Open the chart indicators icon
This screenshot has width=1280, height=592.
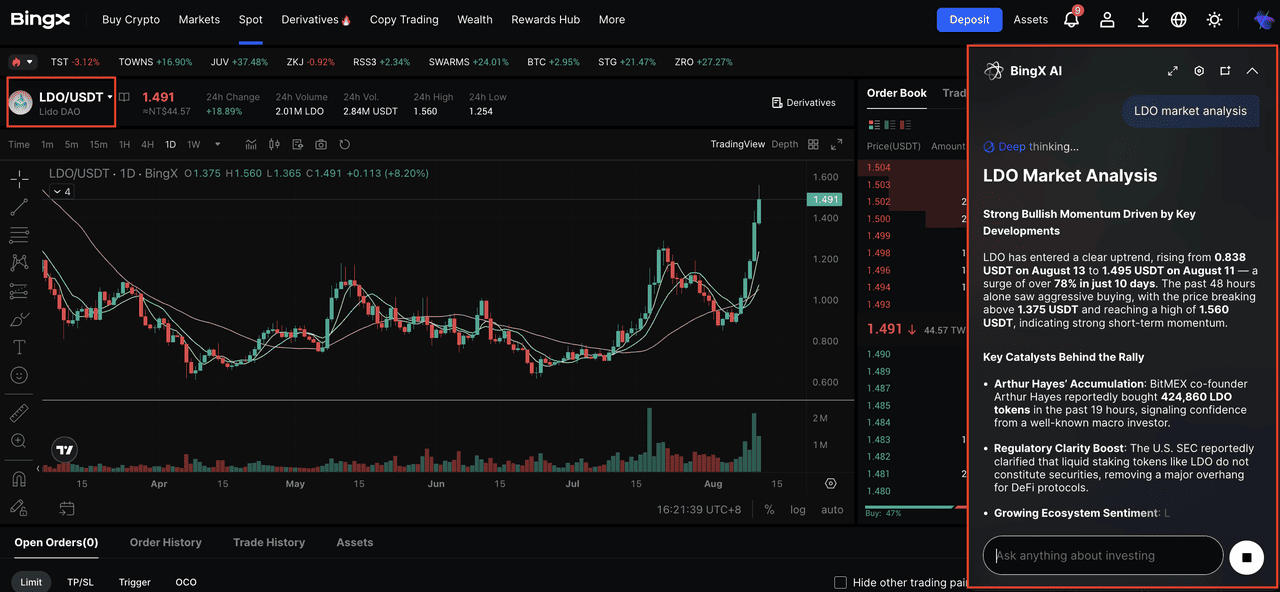pyautogui.click(x=251, y=144)
